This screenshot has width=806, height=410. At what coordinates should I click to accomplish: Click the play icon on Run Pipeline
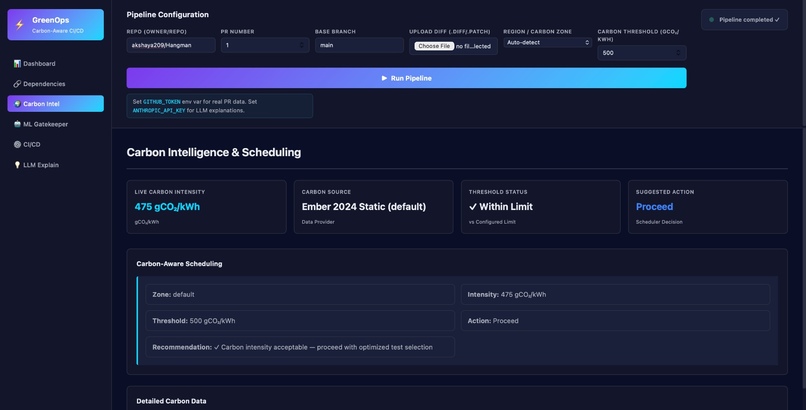384,78
